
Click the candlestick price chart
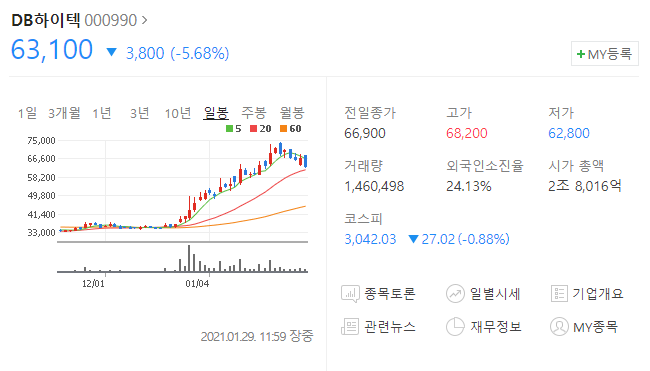[183, 190]
